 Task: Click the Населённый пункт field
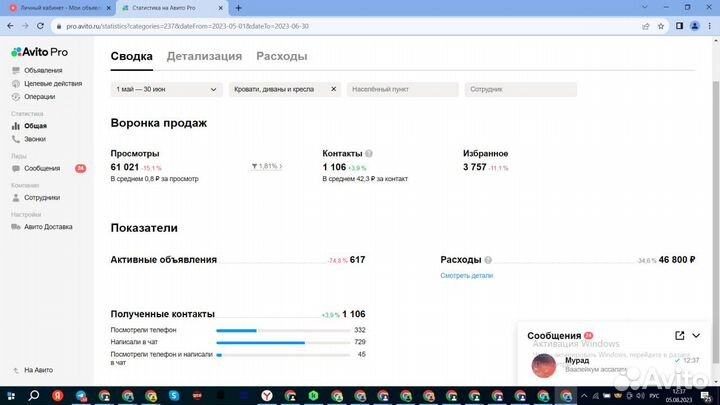(x=402, y=90)
